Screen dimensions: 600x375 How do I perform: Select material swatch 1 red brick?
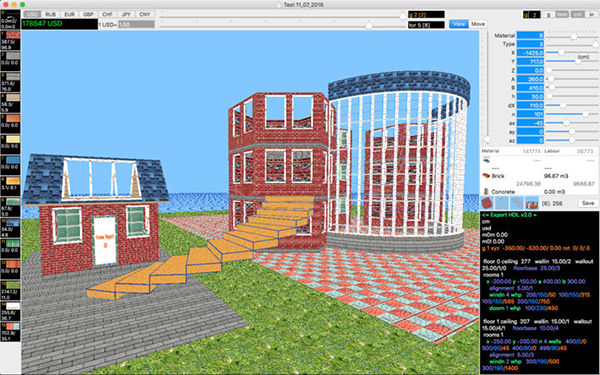tap(10, 41)
